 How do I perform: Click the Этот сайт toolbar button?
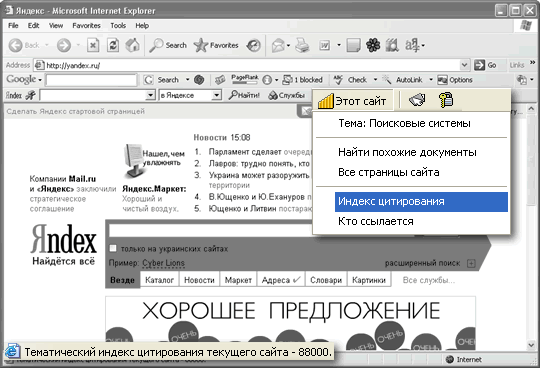click(x=352, y=101)
